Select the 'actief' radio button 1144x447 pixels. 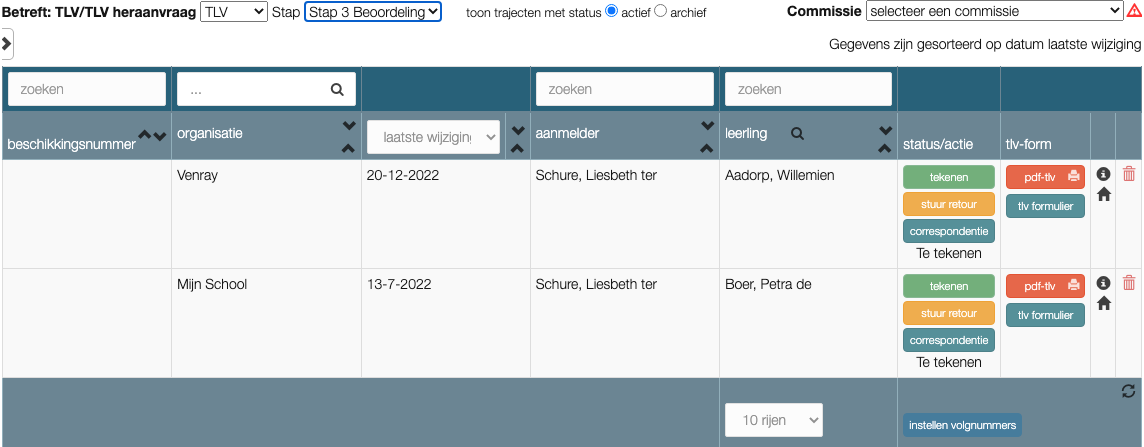tap(612, 11)
